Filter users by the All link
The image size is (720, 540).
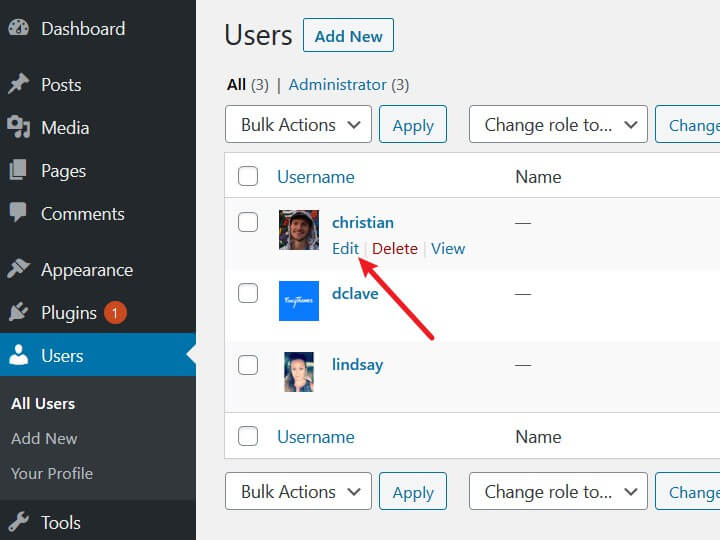236,84
